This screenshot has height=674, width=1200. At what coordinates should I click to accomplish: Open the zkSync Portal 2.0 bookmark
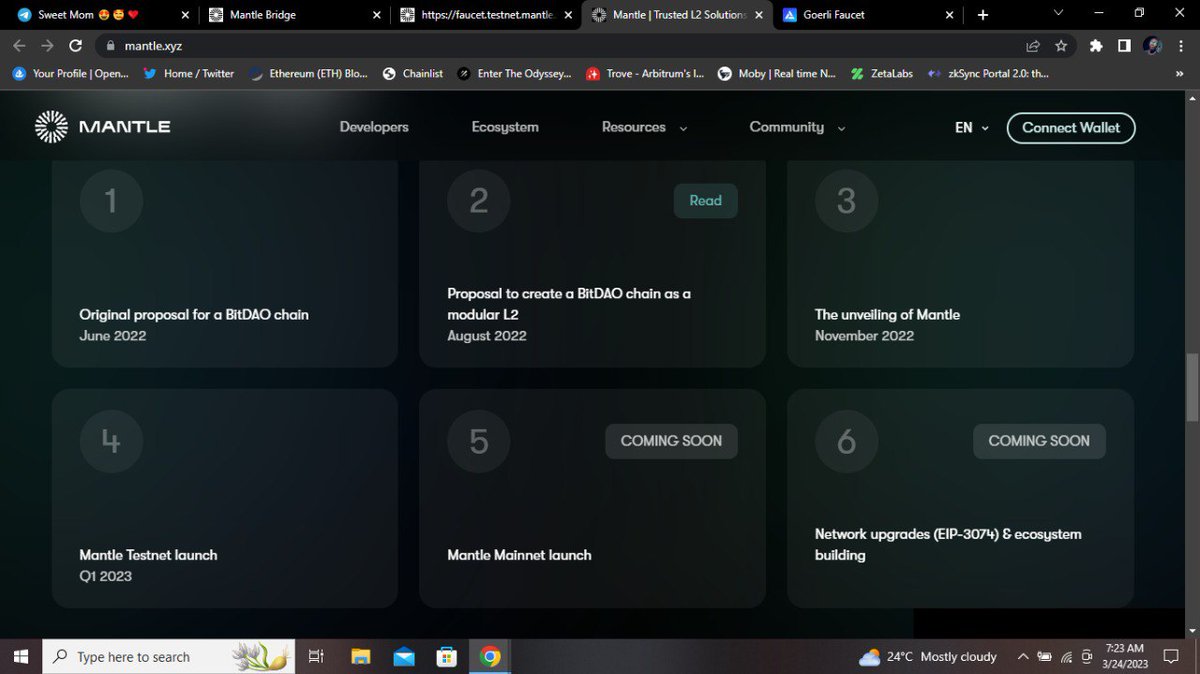988,73
